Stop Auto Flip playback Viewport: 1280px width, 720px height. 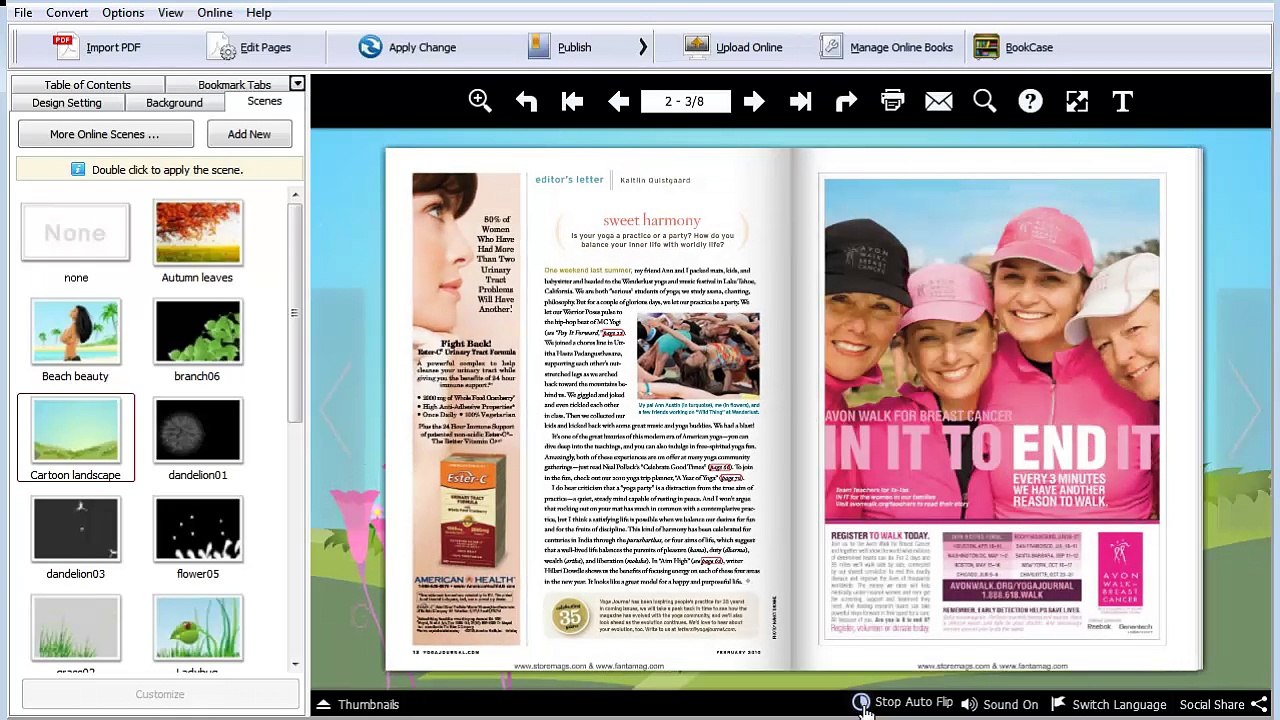[902, 703]
